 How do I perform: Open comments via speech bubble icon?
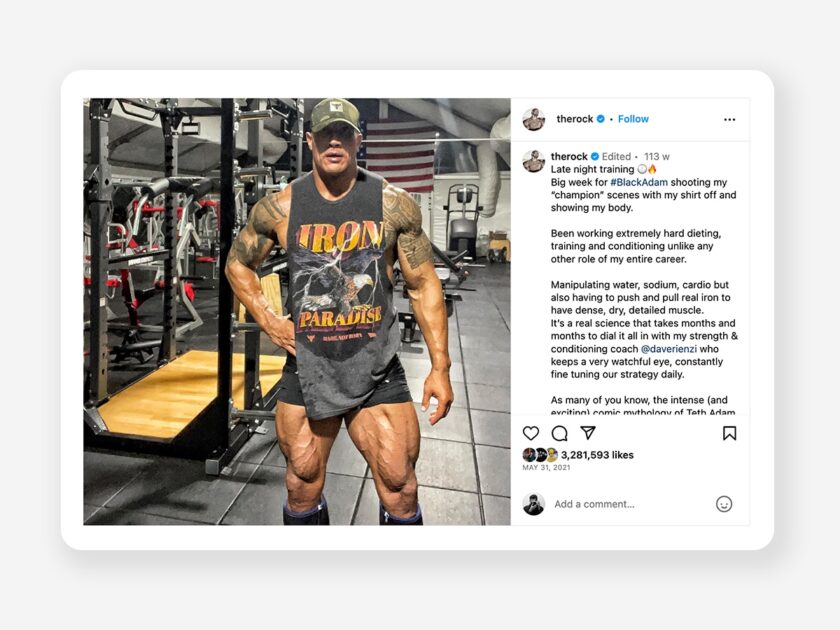tap(559, 433)
